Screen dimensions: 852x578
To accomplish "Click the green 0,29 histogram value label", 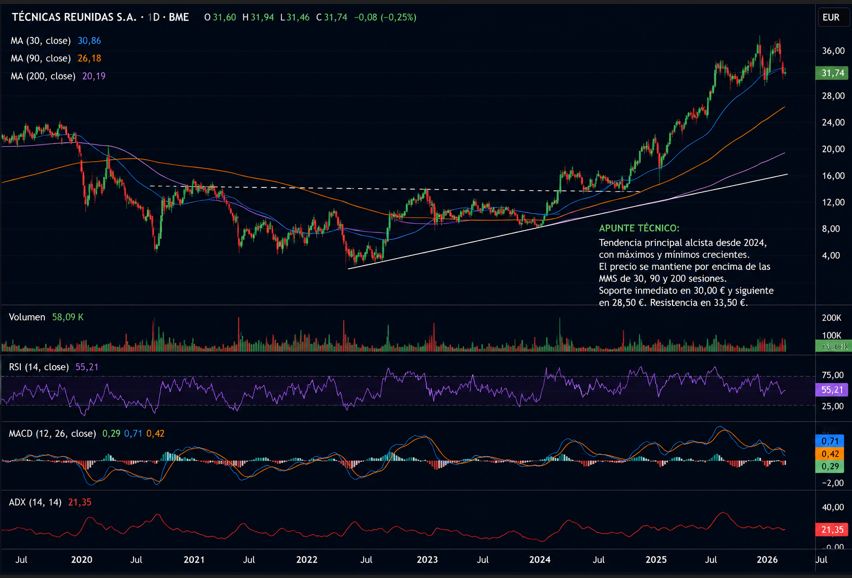I will click(830, 466).
